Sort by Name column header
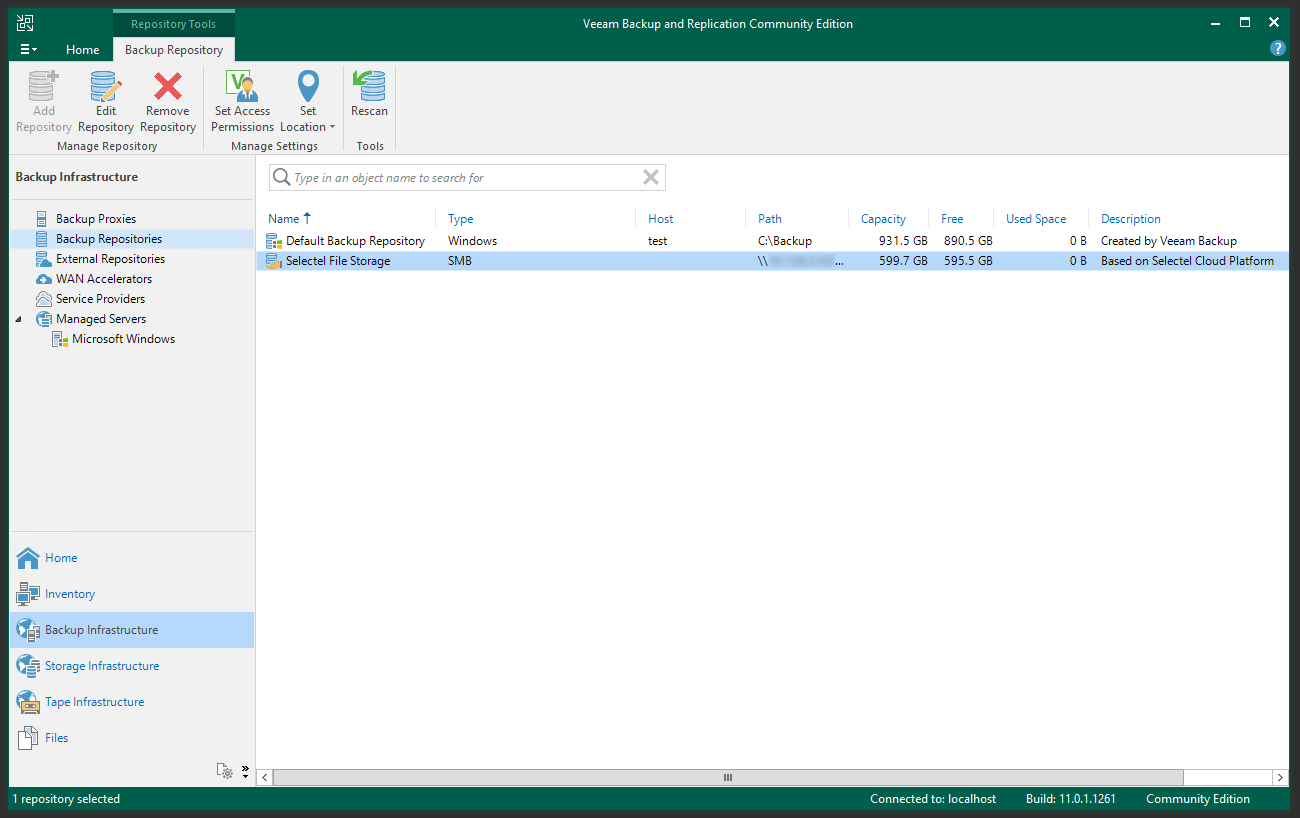This screenshot has height=818, width=1300. 284,219
